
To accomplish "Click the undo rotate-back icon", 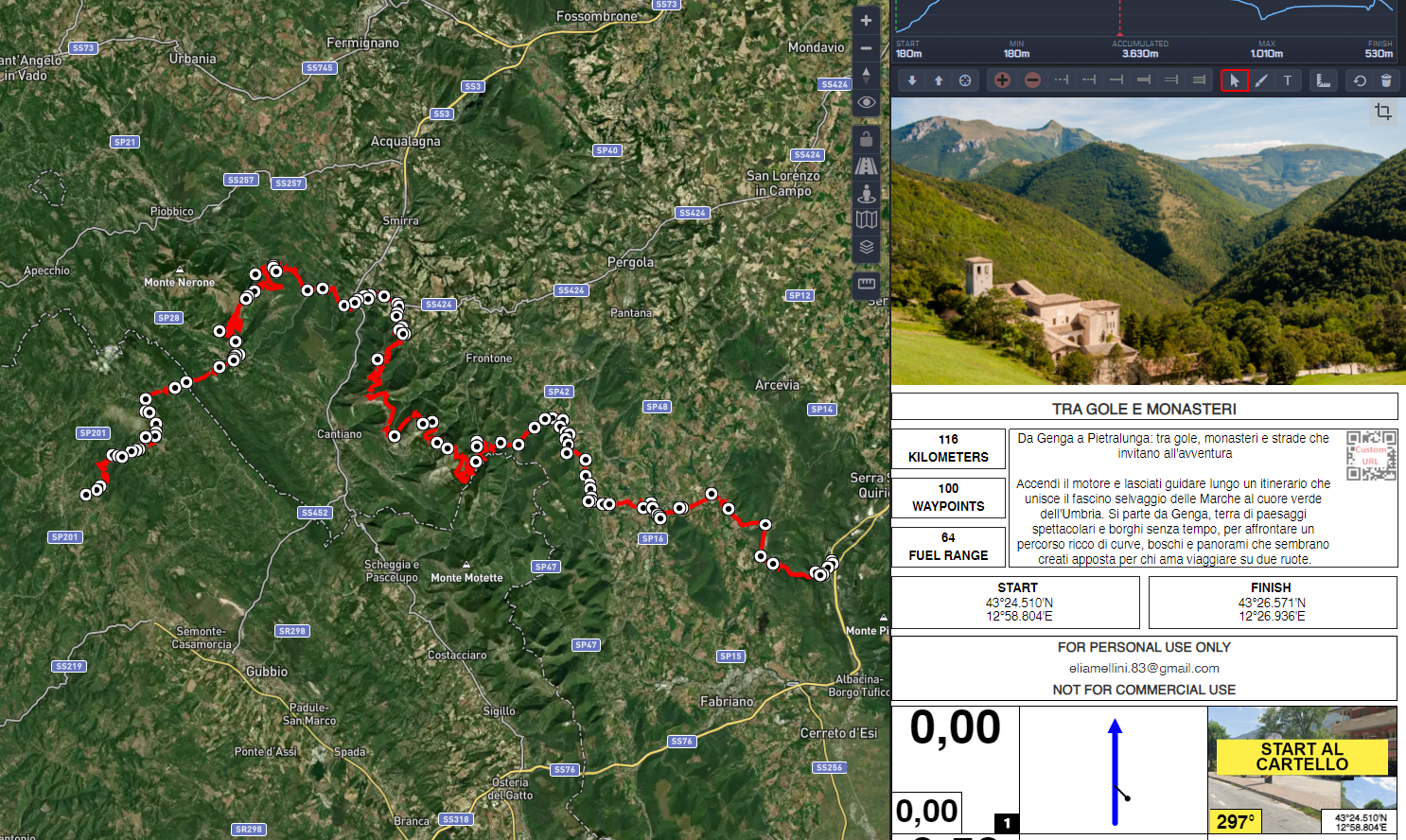I will pyautogui.click(x=1360, y=80).
